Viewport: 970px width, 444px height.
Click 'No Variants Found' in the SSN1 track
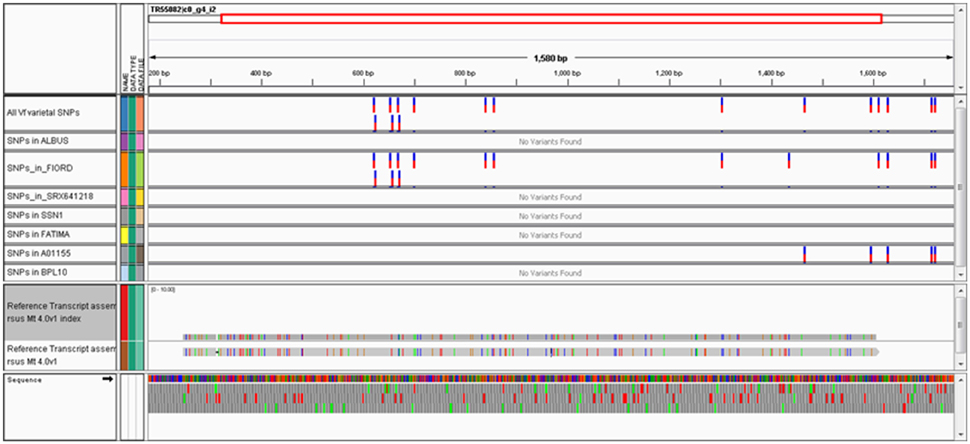point(550,216)
